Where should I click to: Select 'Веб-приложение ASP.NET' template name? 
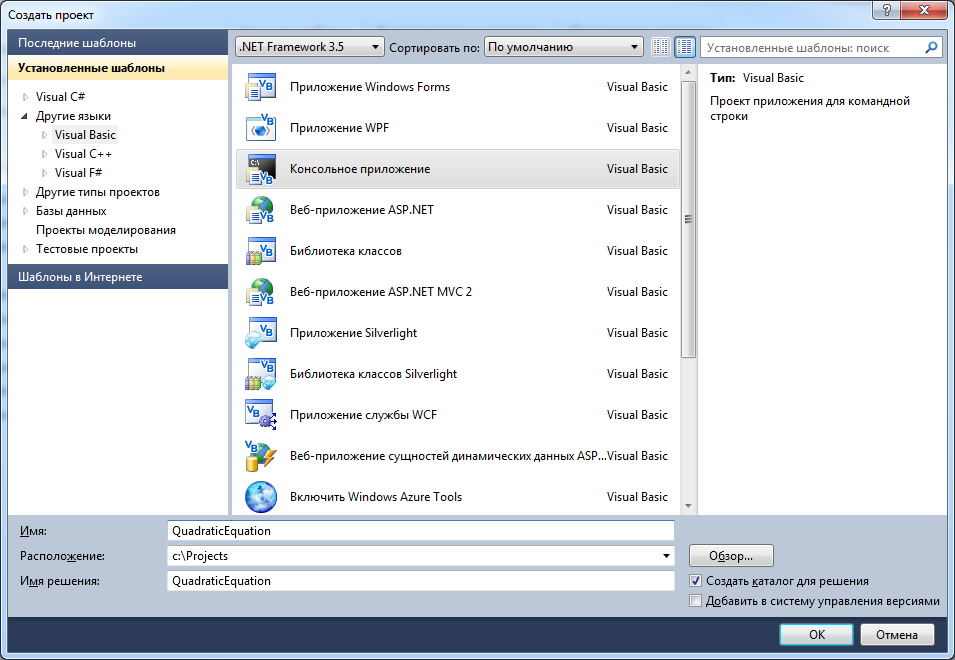pos(362,210)
